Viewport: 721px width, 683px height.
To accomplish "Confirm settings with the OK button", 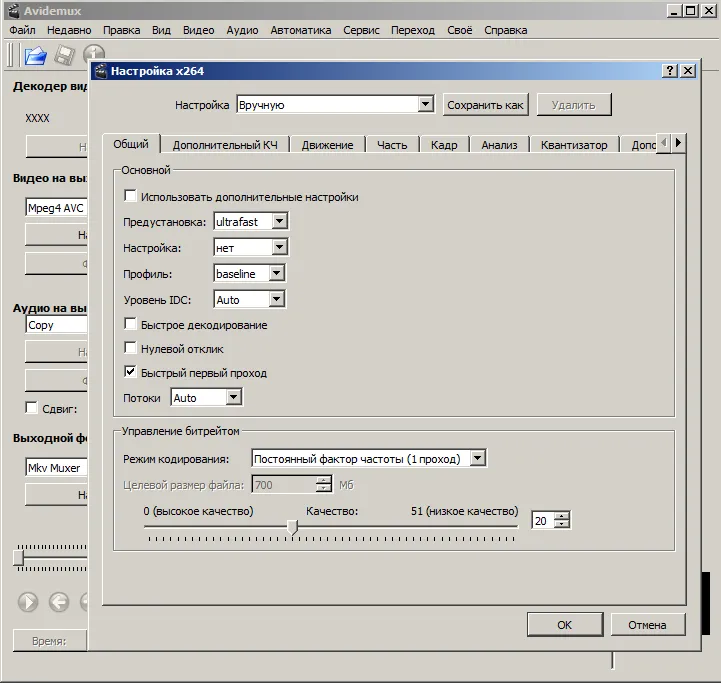I will point(565,625).
